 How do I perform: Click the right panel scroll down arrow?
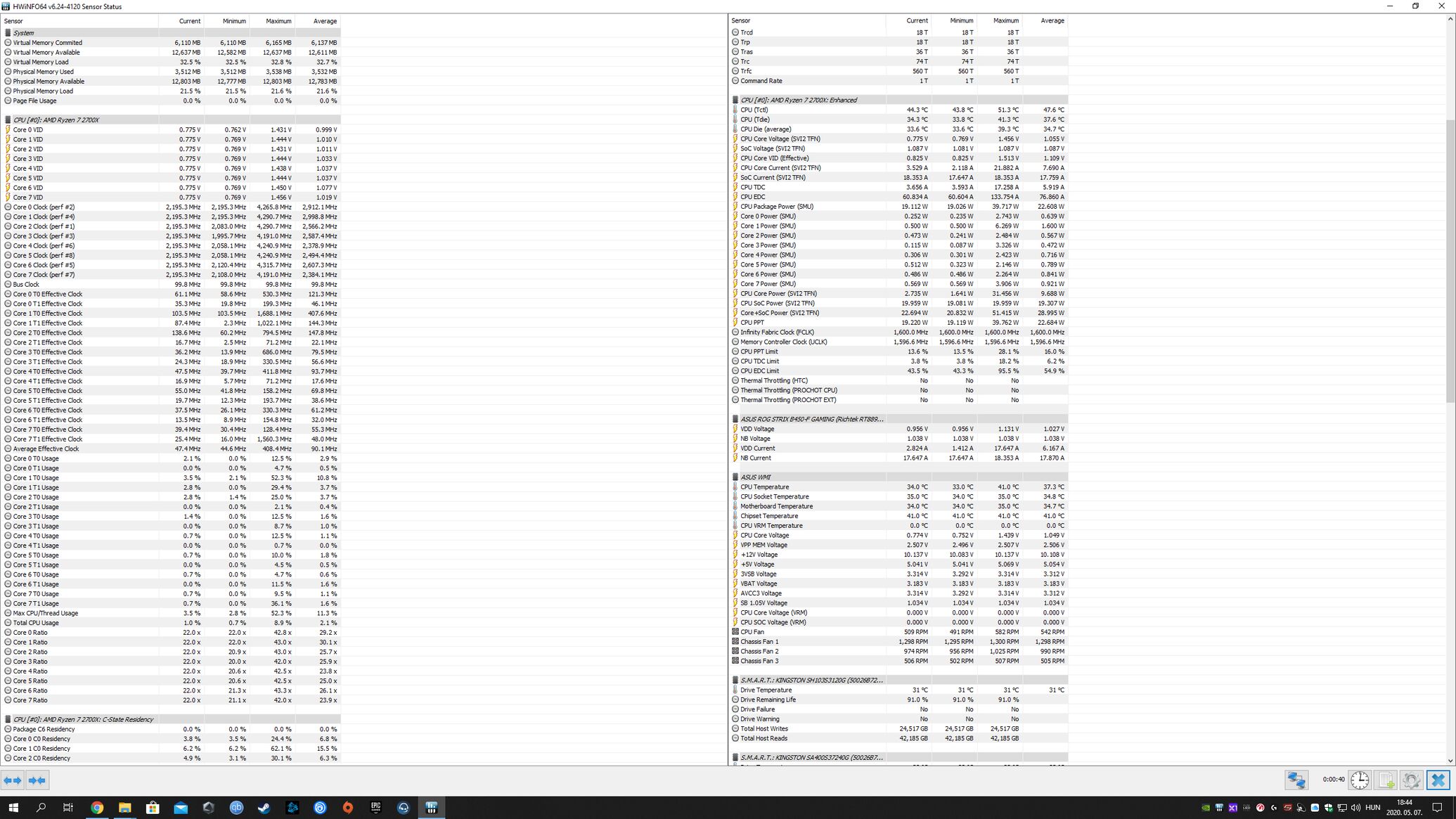point(1450,761)
